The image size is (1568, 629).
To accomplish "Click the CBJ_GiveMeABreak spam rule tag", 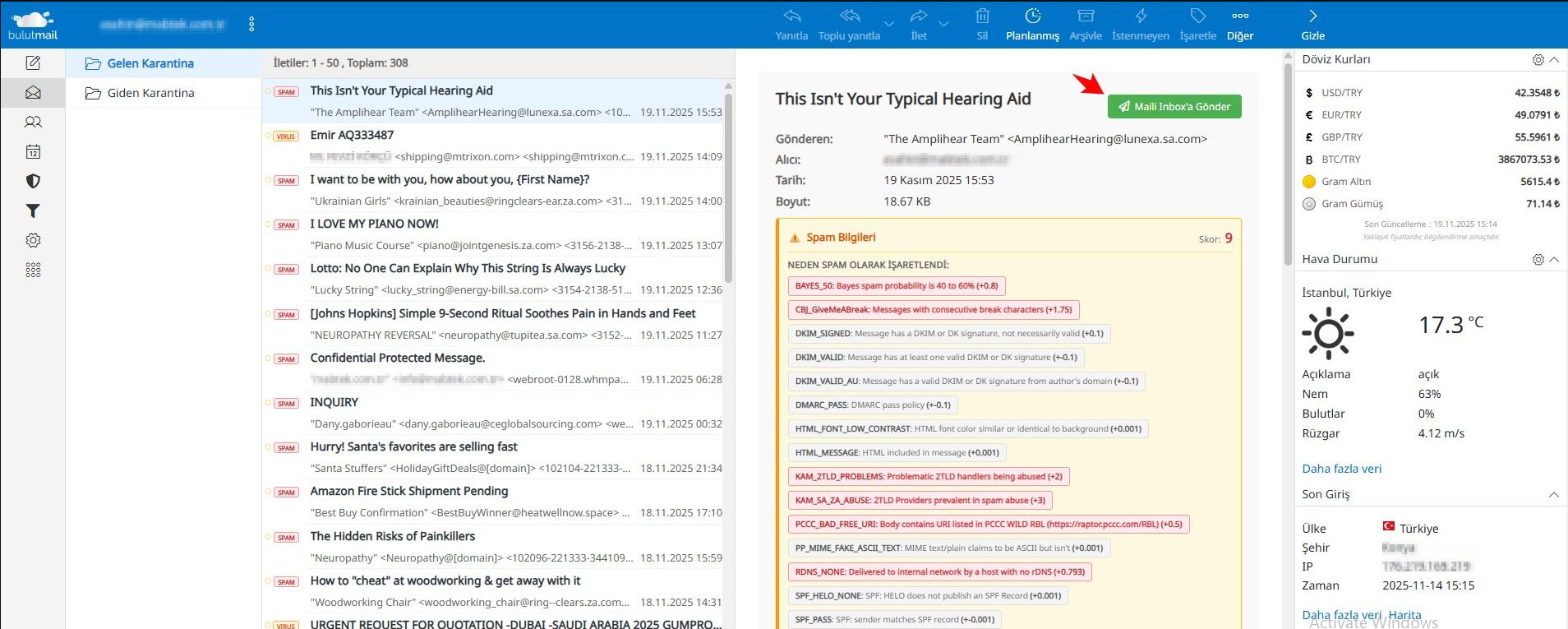I will tap(934, 310).
